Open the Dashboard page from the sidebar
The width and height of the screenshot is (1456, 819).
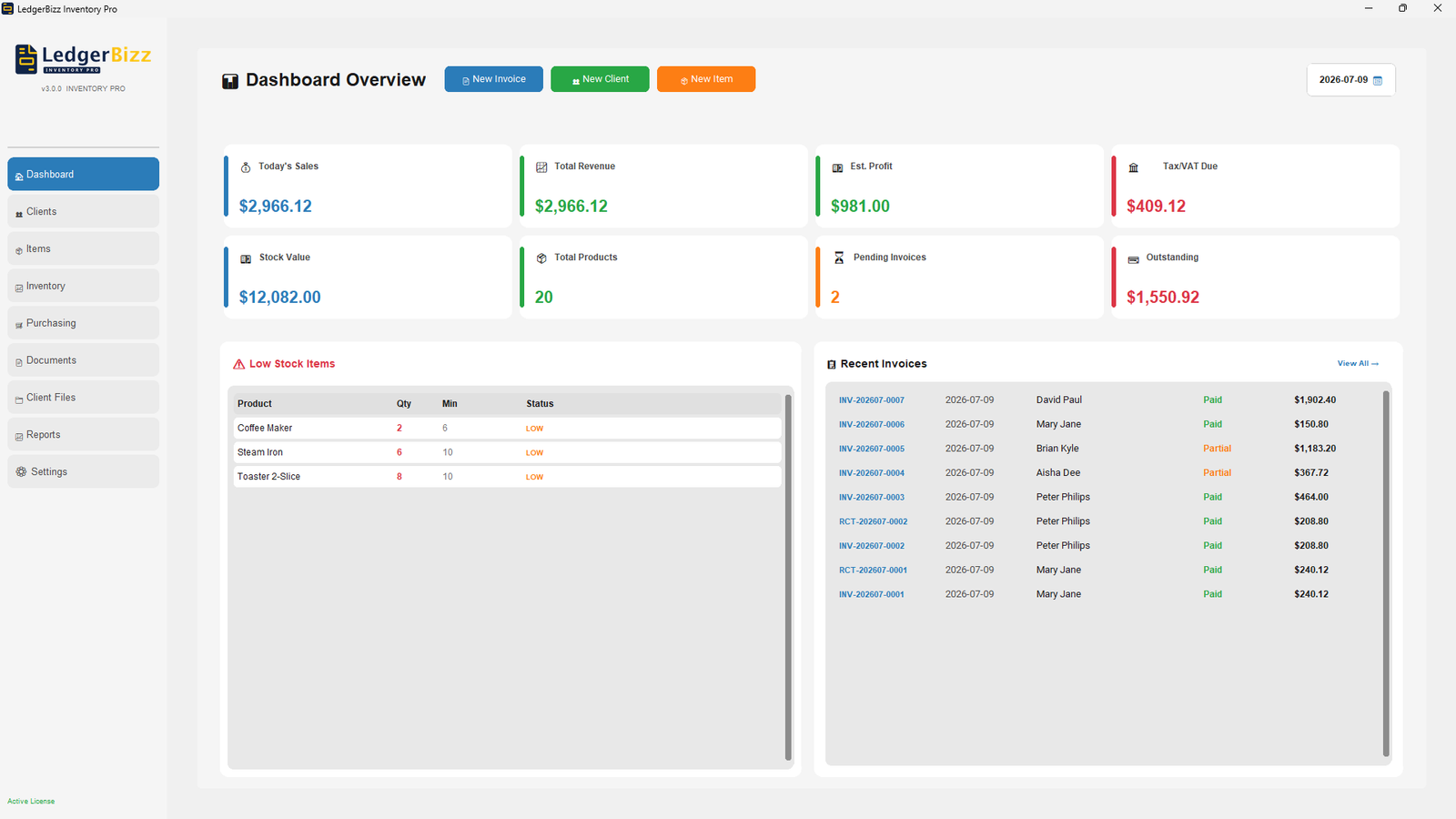(x=83, y=174)
